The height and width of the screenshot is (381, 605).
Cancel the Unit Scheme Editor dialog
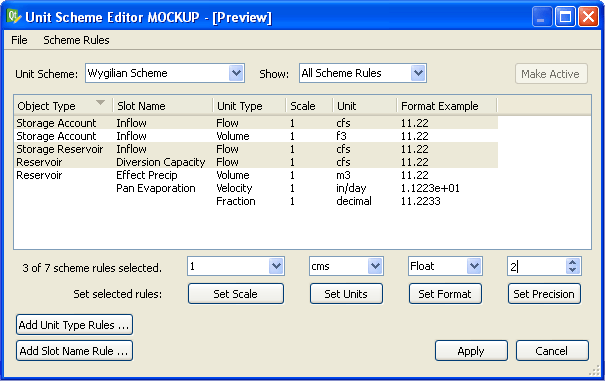point(552,351)
